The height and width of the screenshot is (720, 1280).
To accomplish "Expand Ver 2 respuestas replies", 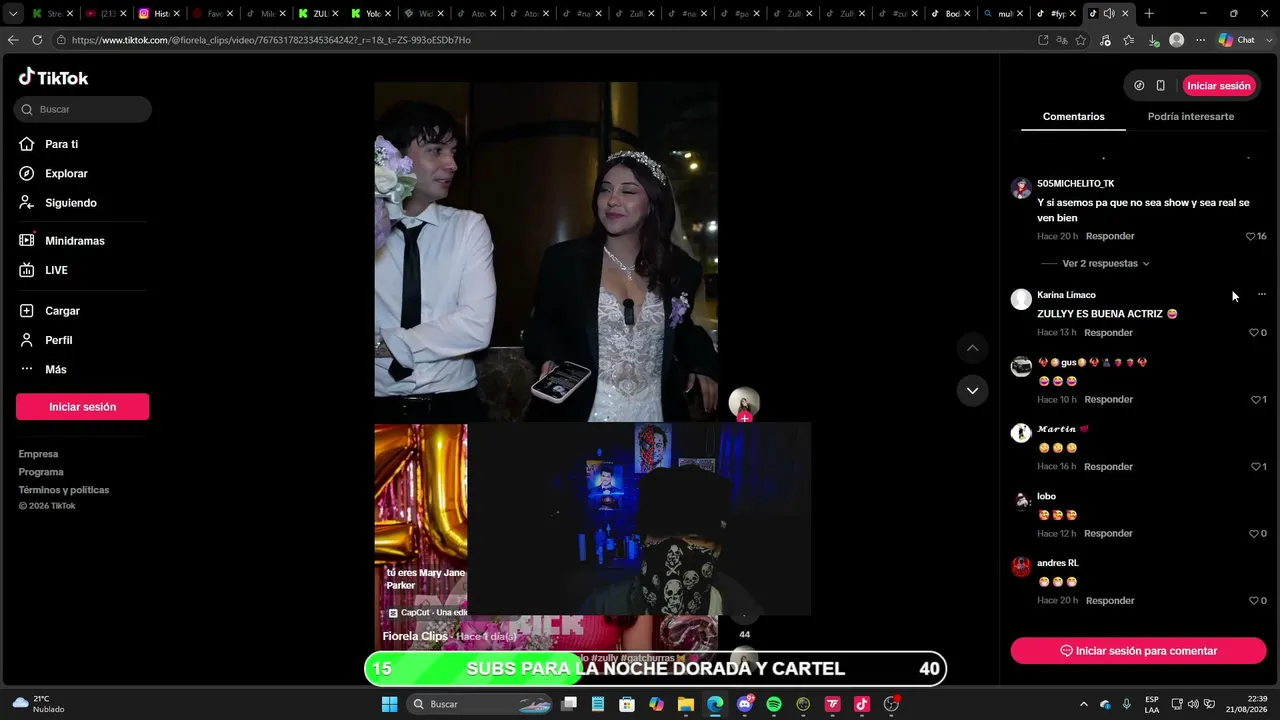I will click(1105, 263).
